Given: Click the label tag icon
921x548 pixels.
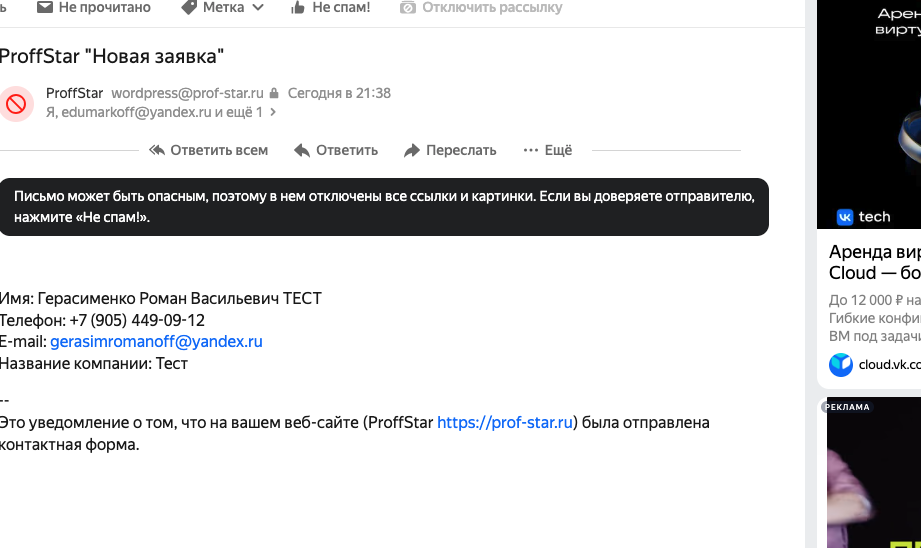Looking at the screenshot, I should point(189,8).
